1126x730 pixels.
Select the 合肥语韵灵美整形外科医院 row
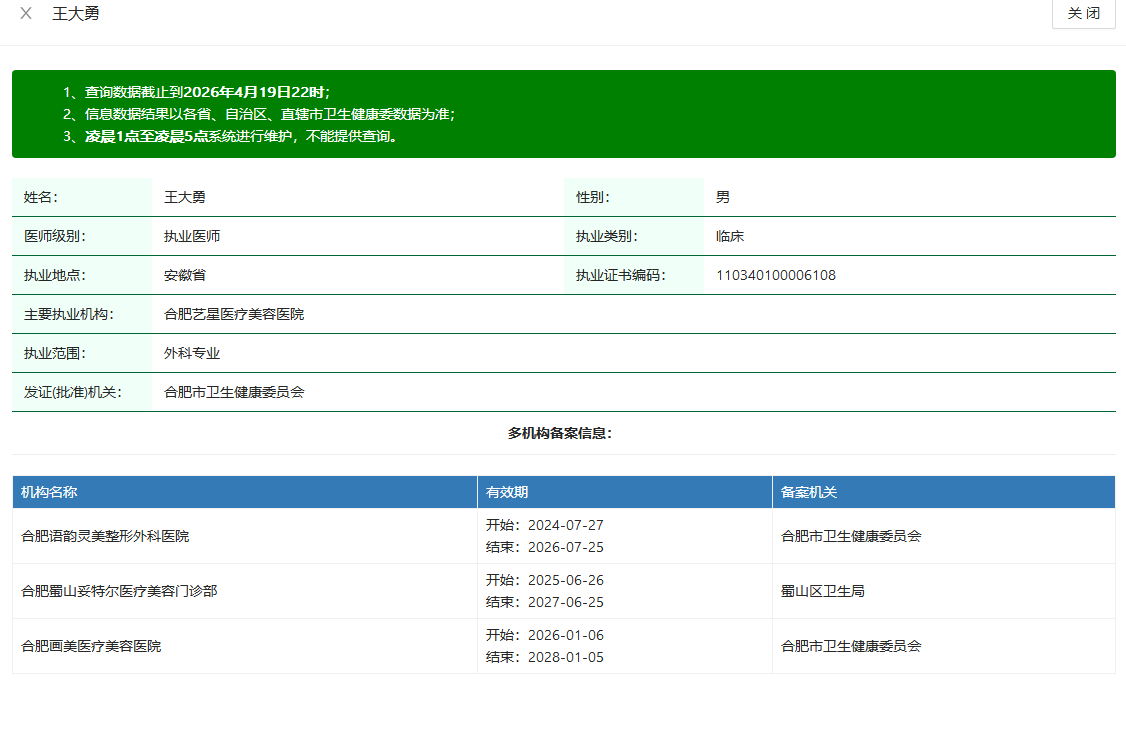[x=105, y=536]
